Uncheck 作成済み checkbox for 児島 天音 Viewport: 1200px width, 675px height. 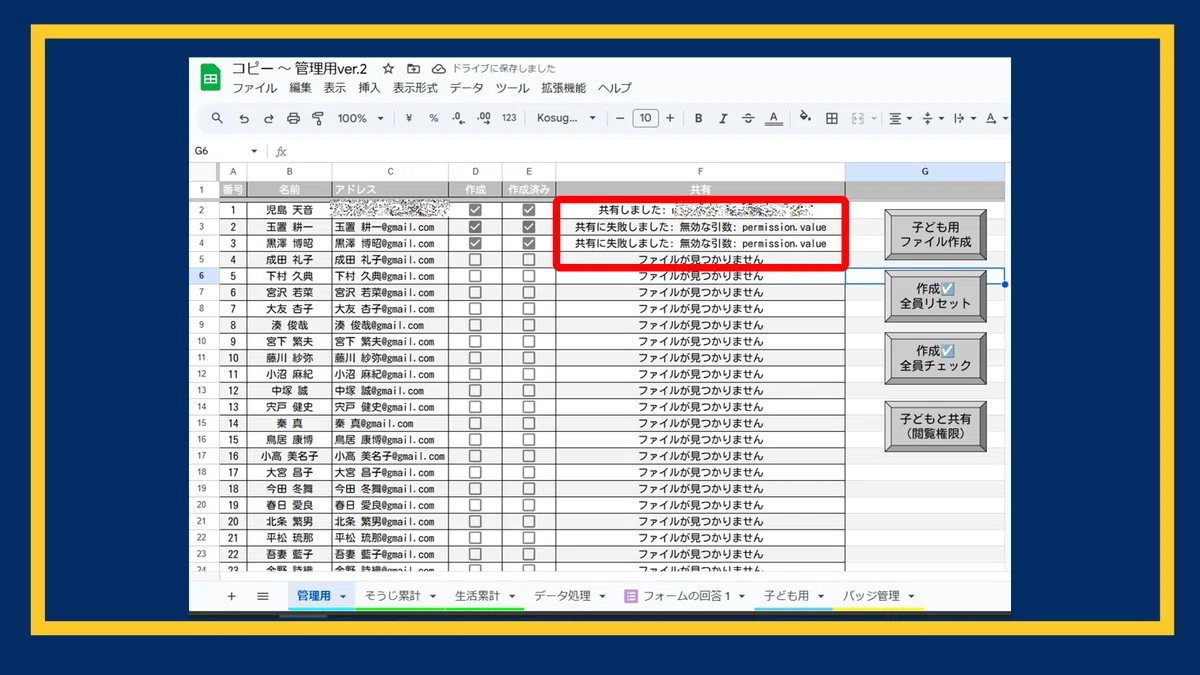tap(529, 210)
